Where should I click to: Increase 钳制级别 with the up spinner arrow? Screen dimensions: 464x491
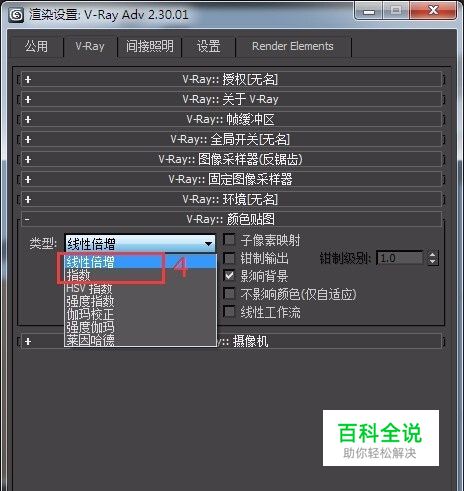coord(433,255)
